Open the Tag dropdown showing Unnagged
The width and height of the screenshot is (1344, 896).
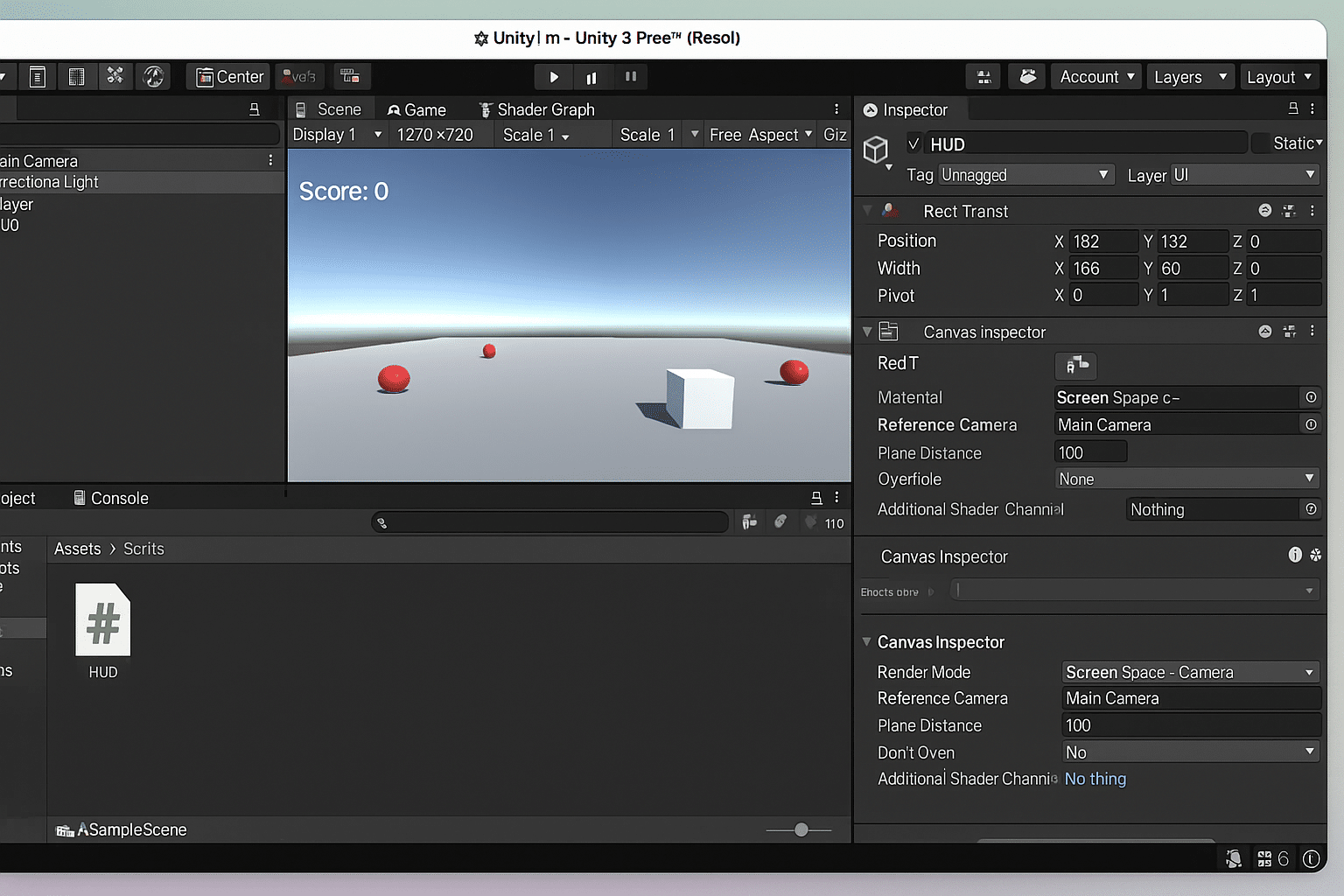1025,174
